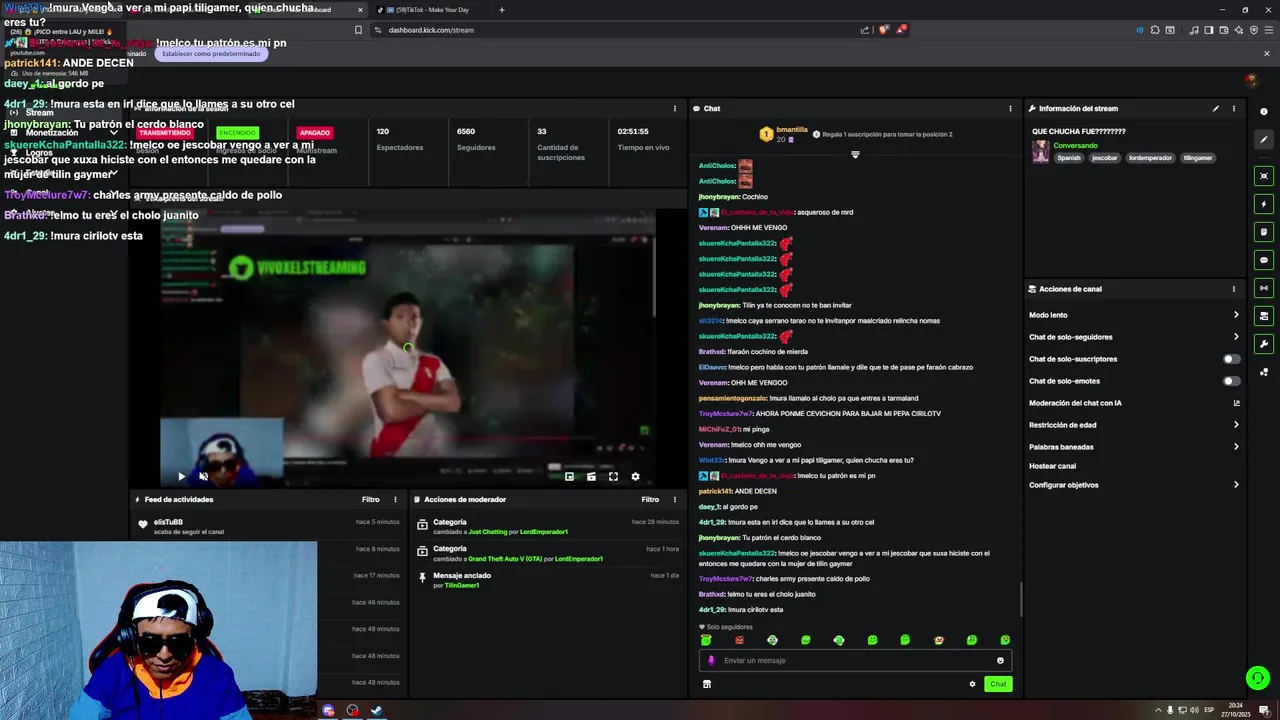Open chat settings gear next to Chat button

(972, 684)
